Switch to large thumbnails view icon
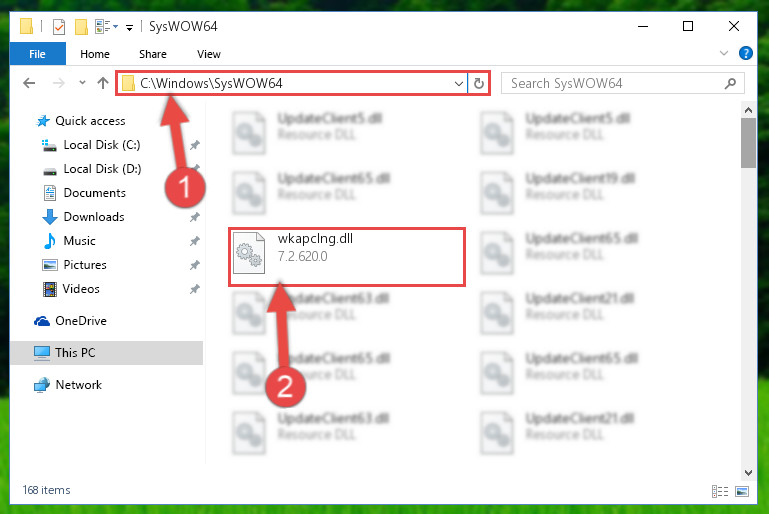Viewport: 769px width, 514px height. 742,491
